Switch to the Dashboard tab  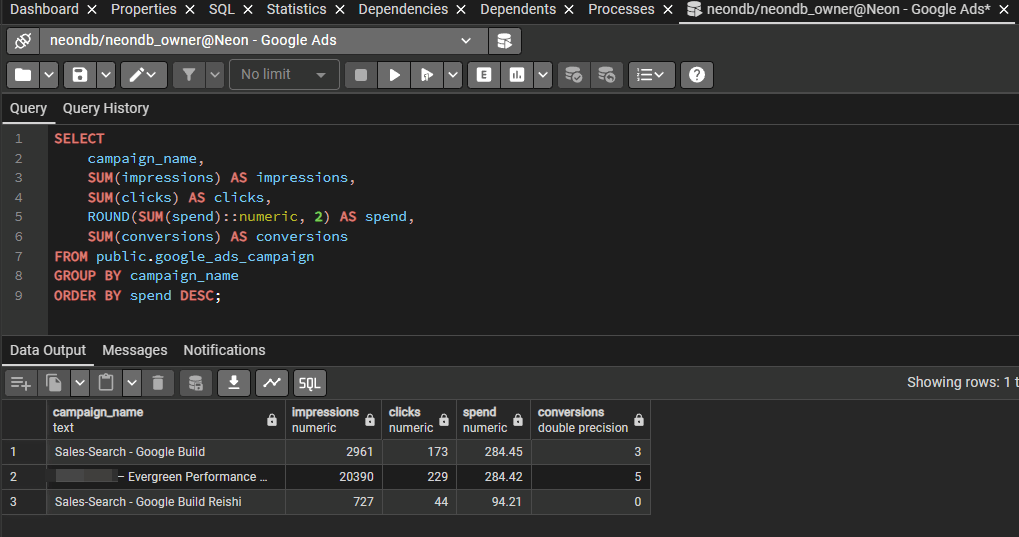44,9
